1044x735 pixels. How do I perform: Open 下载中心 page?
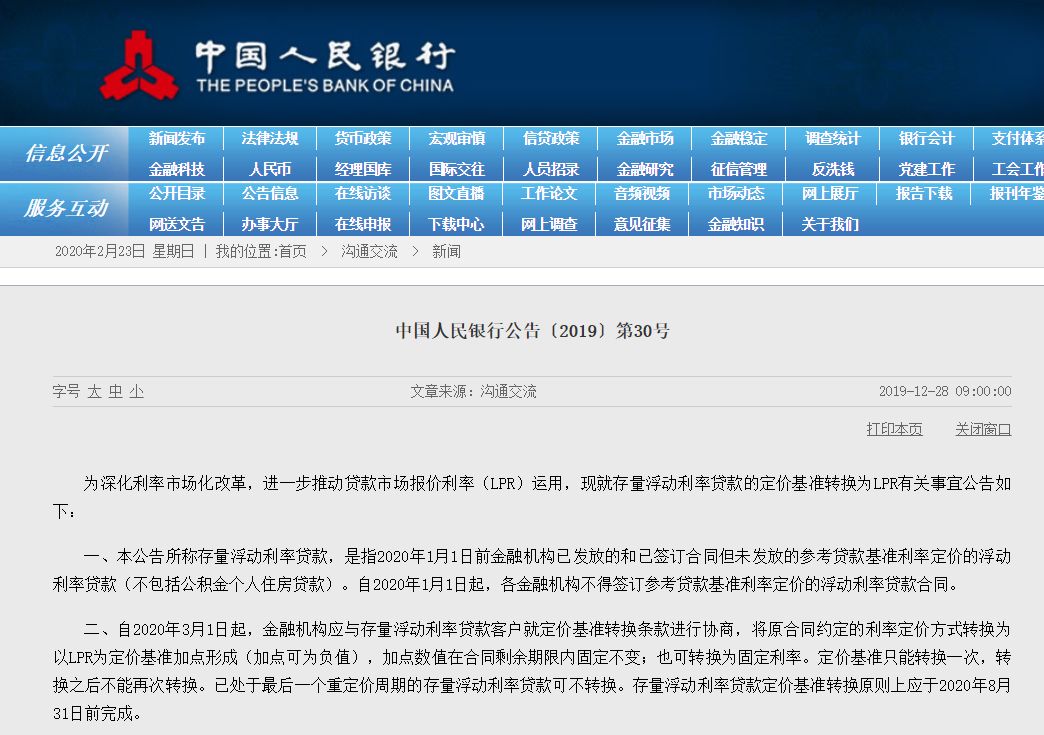(456, 224)
